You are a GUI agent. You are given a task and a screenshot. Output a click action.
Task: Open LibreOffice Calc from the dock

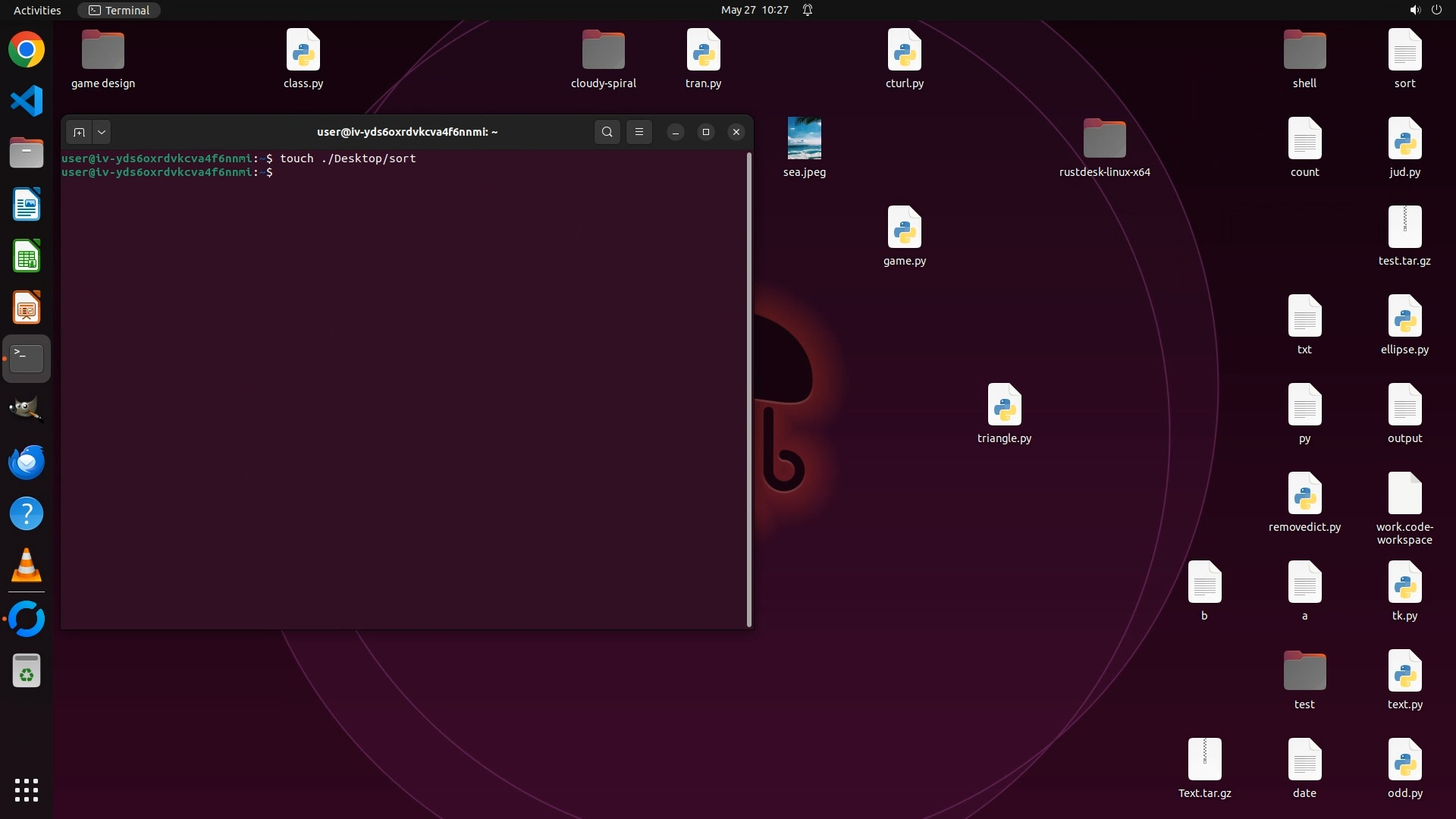pos(27,256)
